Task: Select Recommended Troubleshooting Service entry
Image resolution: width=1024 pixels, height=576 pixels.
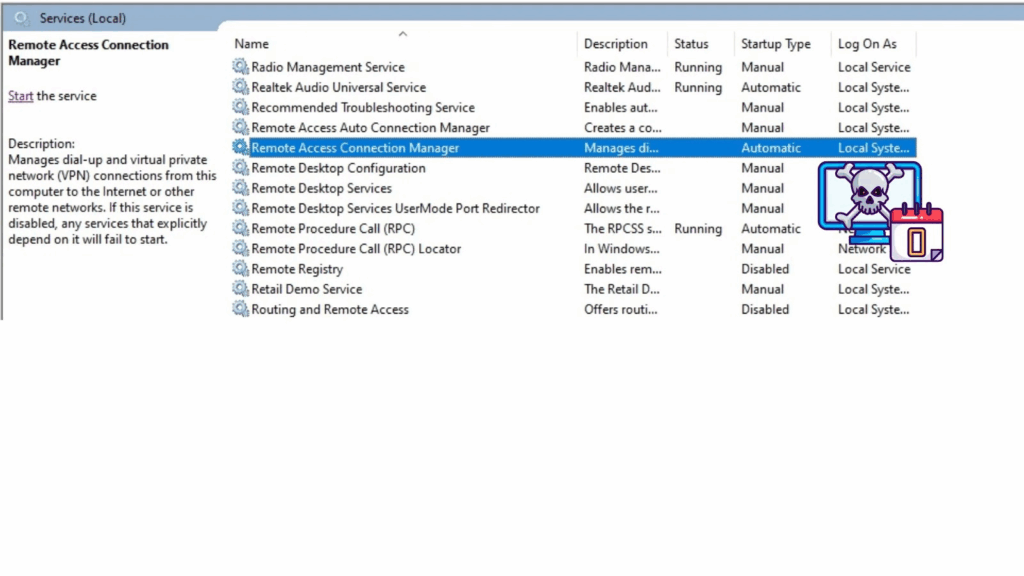Action: pos(363,108)
